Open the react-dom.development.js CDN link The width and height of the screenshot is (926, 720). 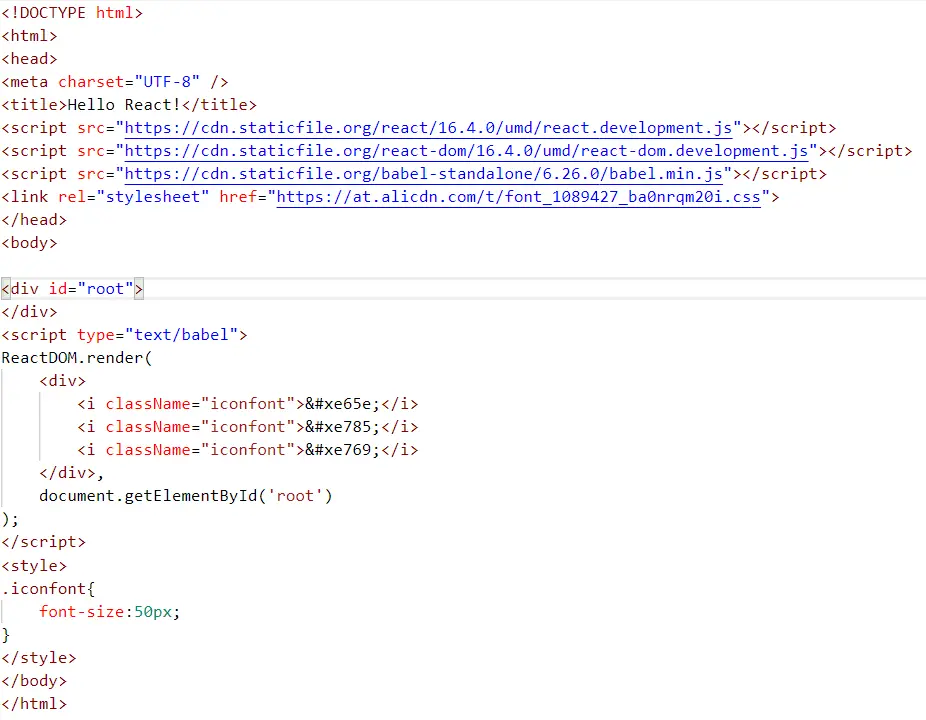pos(466,151)
